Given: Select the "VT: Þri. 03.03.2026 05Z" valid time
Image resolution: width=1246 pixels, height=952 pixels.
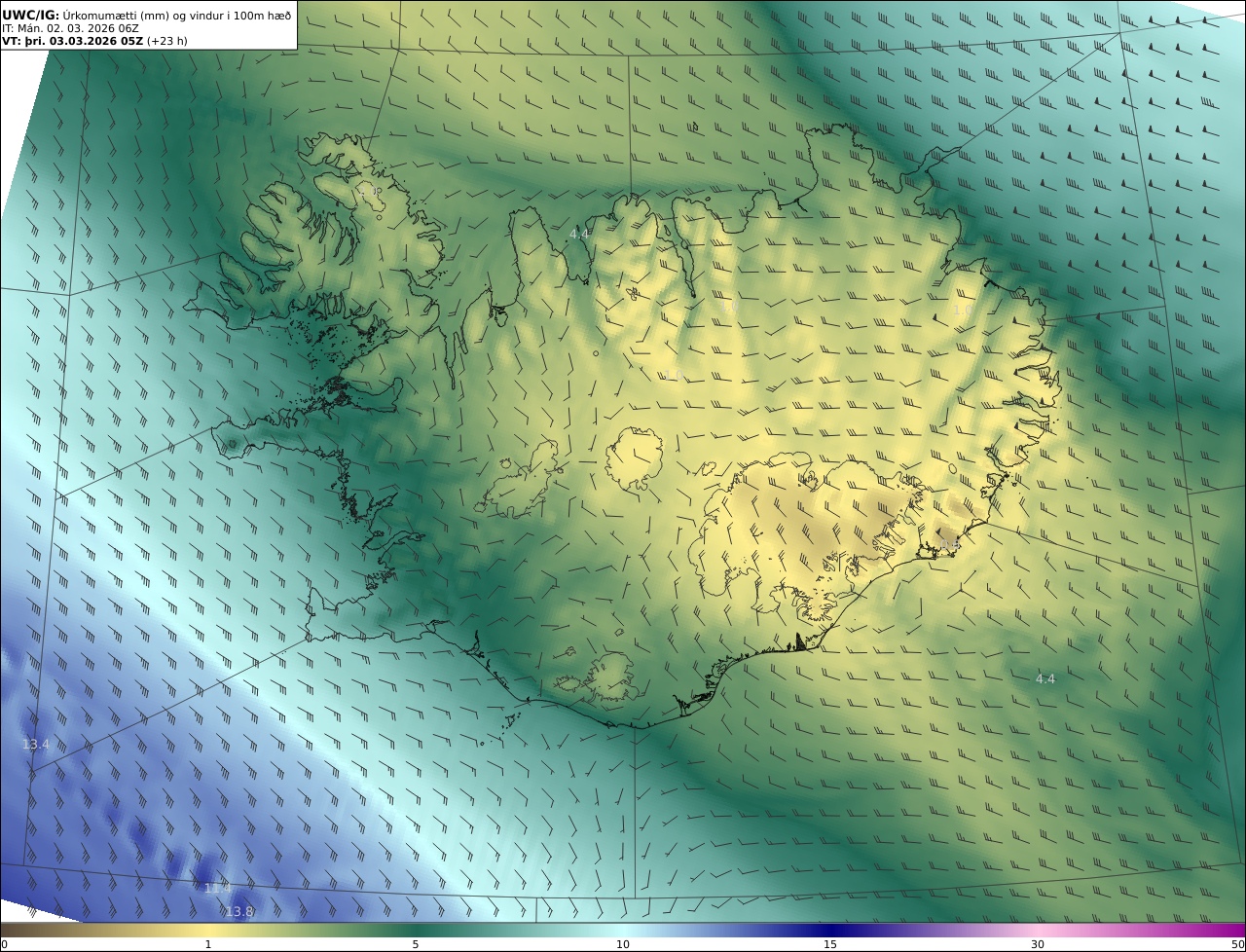Looking at the screenshot, I should tap(72, 41).
